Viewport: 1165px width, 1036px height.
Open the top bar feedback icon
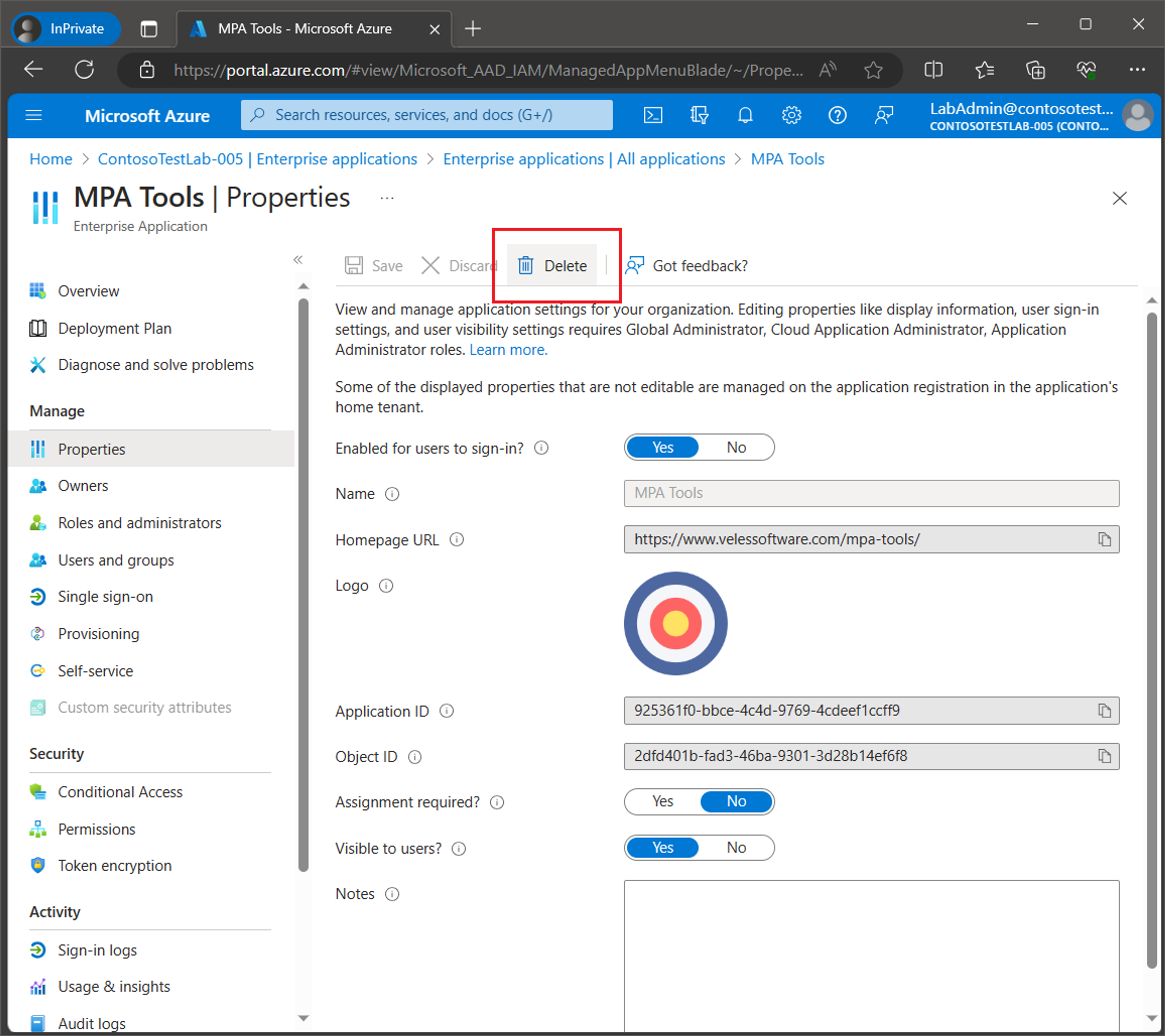click(x=883, y=115)
